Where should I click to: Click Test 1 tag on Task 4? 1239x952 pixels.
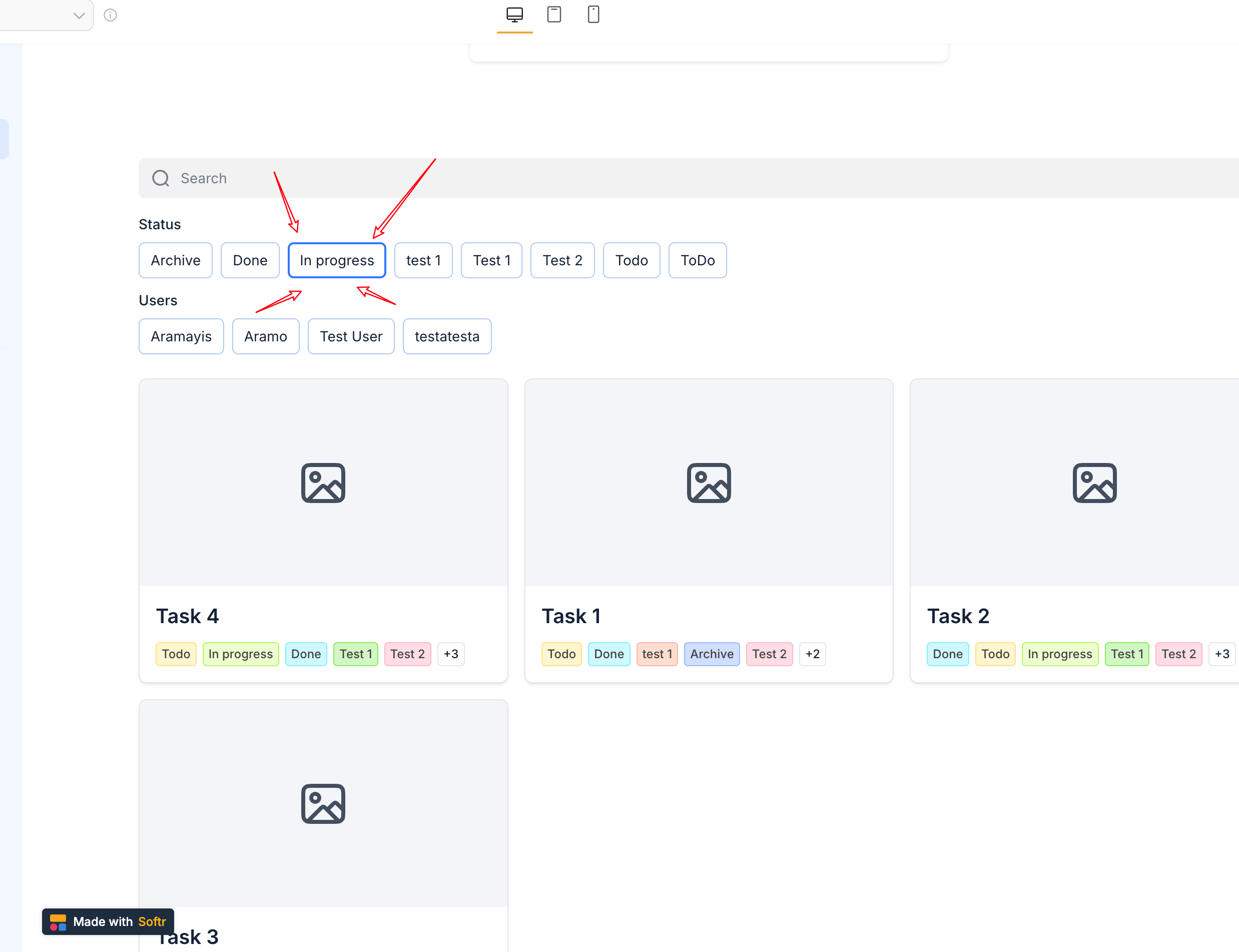point(356,654)
